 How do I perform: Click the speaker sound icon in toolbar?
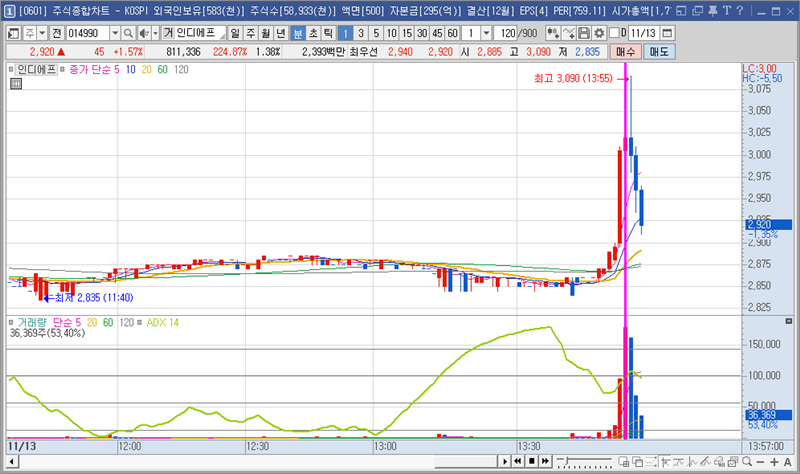(143, 33)
